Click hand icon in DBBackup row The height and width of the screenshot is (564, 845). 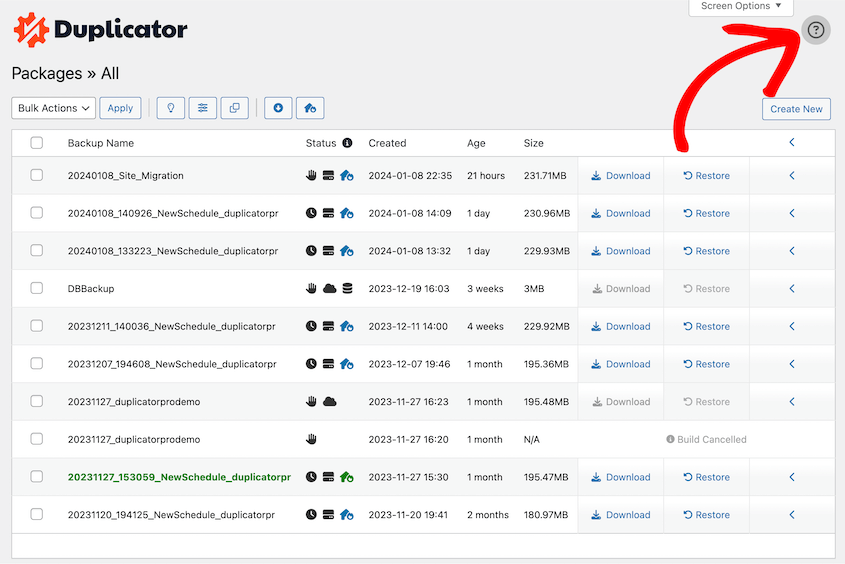pyautogui.click(x=311, y=288)
